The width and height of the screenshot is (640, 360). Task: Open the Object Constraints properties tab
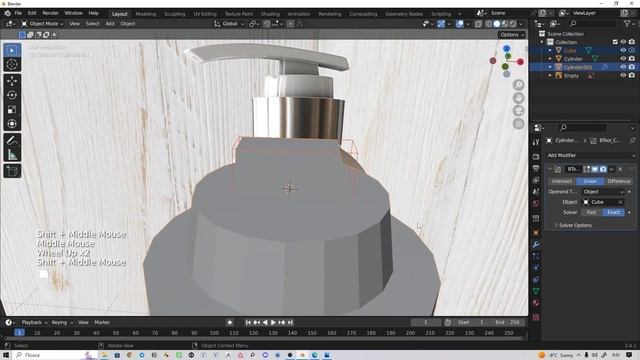tap(536, 280)
